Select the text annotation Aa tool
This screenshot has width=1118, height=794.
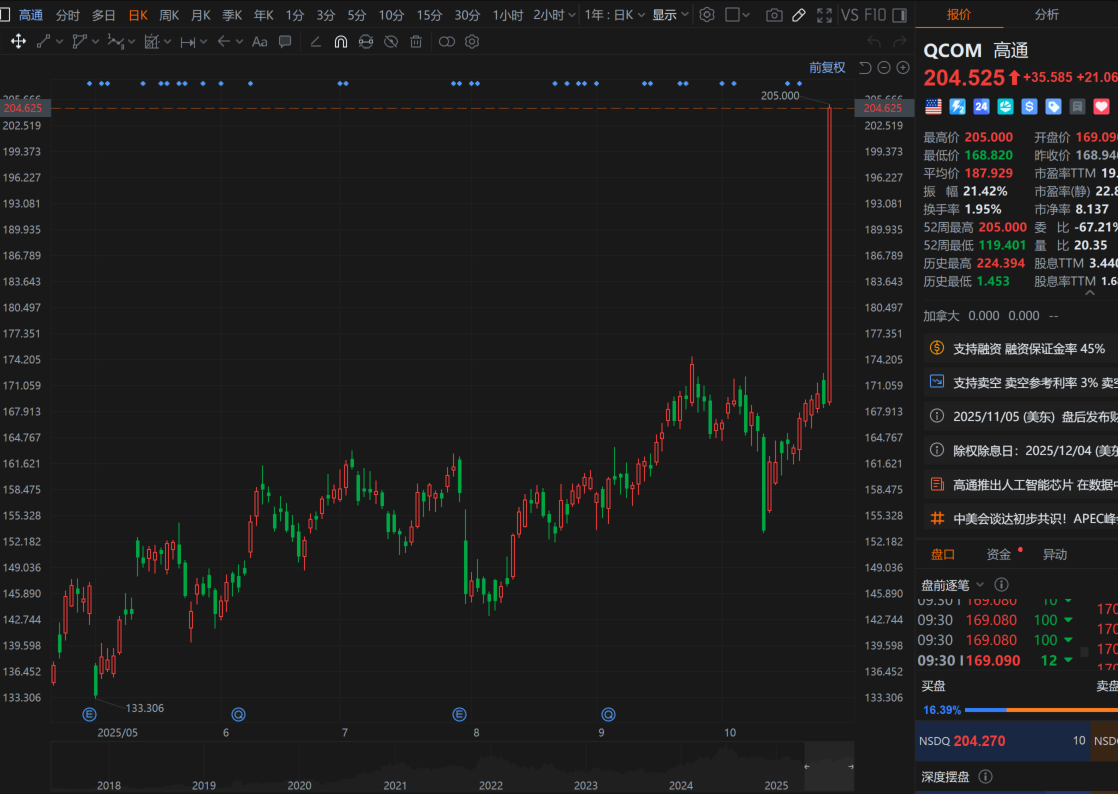260,42
